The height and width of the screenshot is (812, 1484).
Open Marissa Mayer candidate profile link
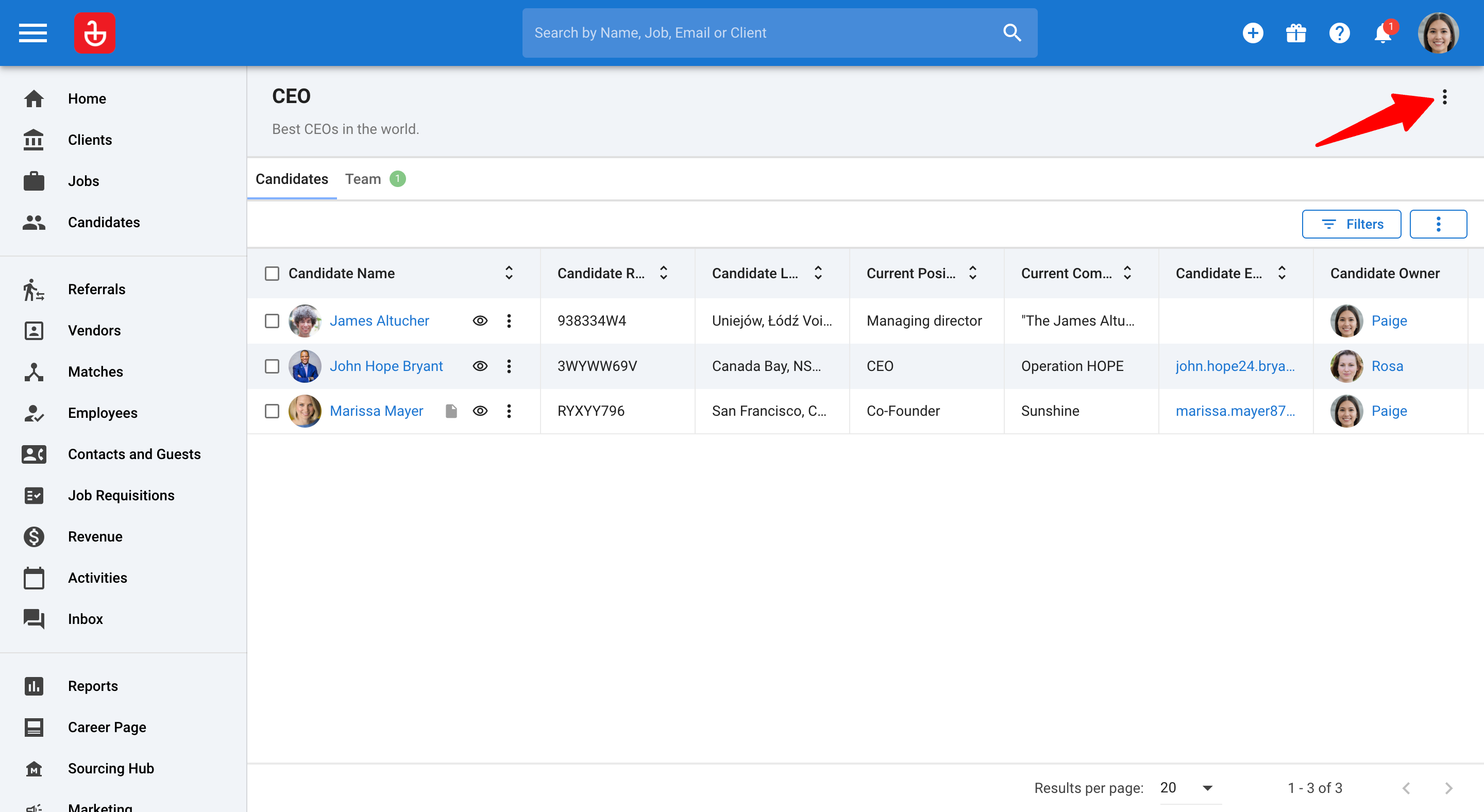[x=376, y=411]
